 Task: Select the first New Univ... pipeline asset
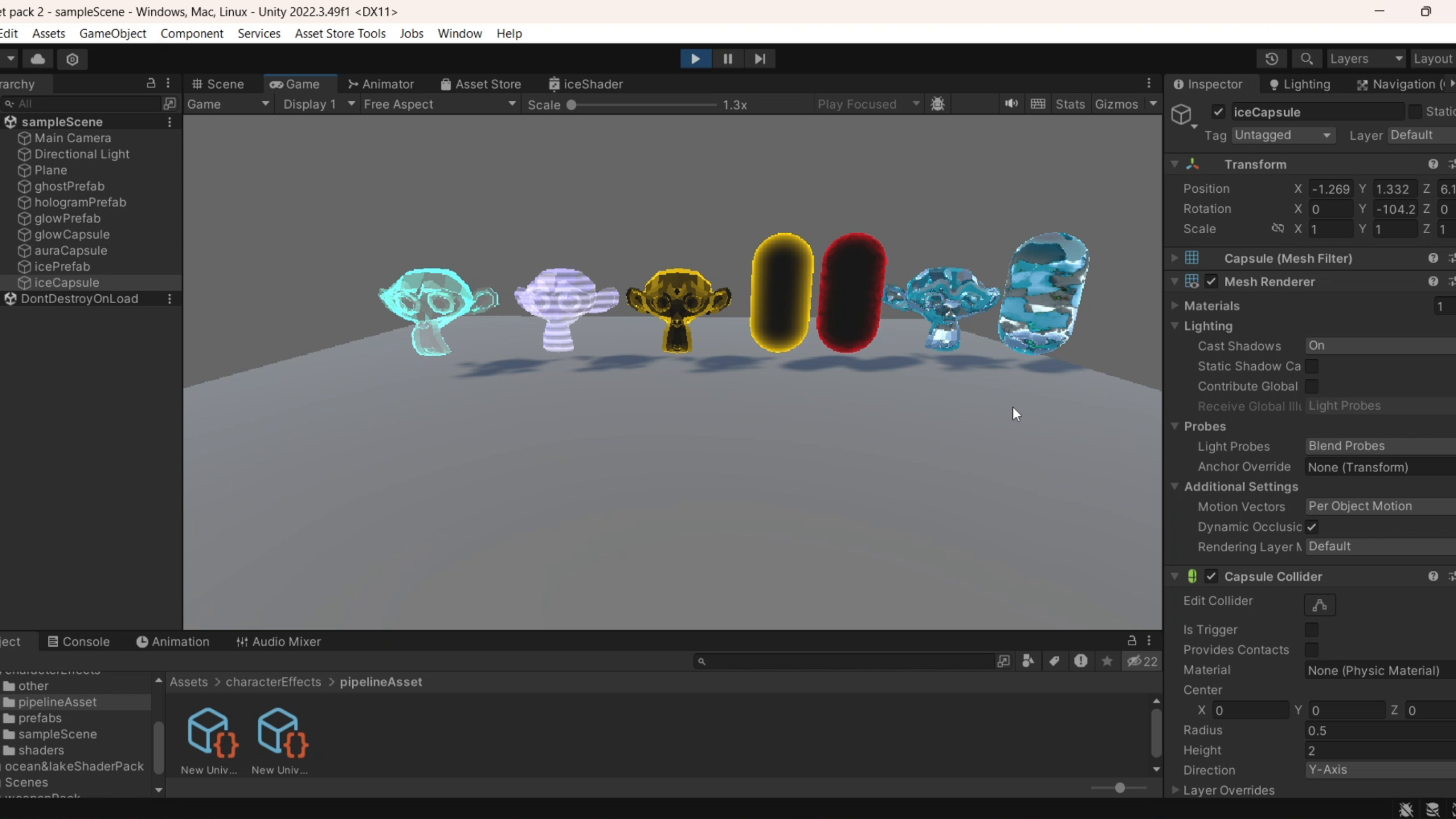(210, 741)
